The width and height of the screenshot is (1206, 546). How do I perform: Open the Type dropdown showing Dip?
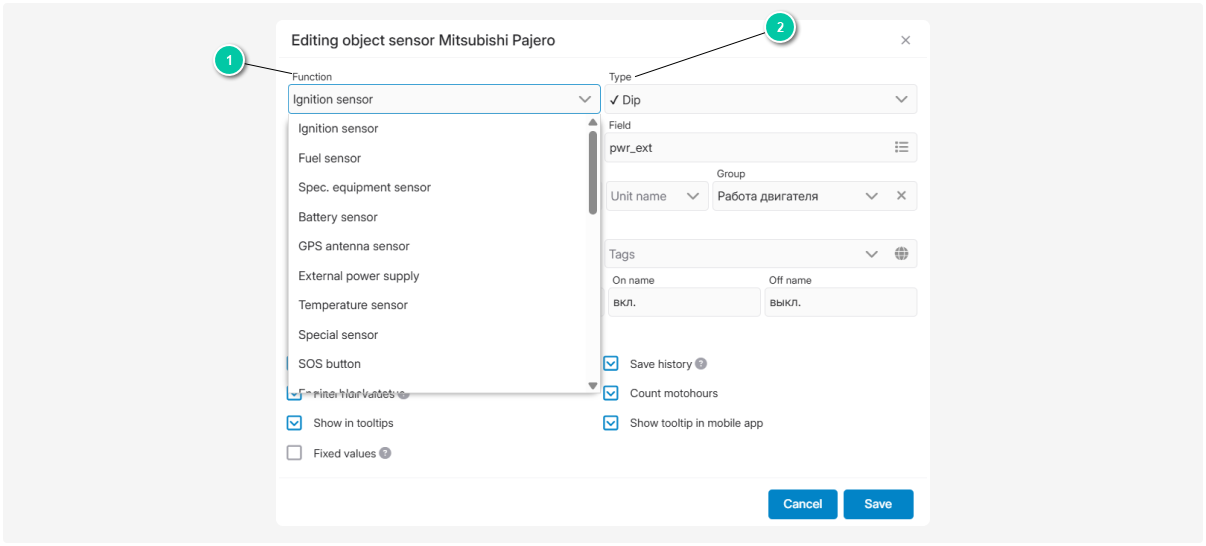click(760, 100)
